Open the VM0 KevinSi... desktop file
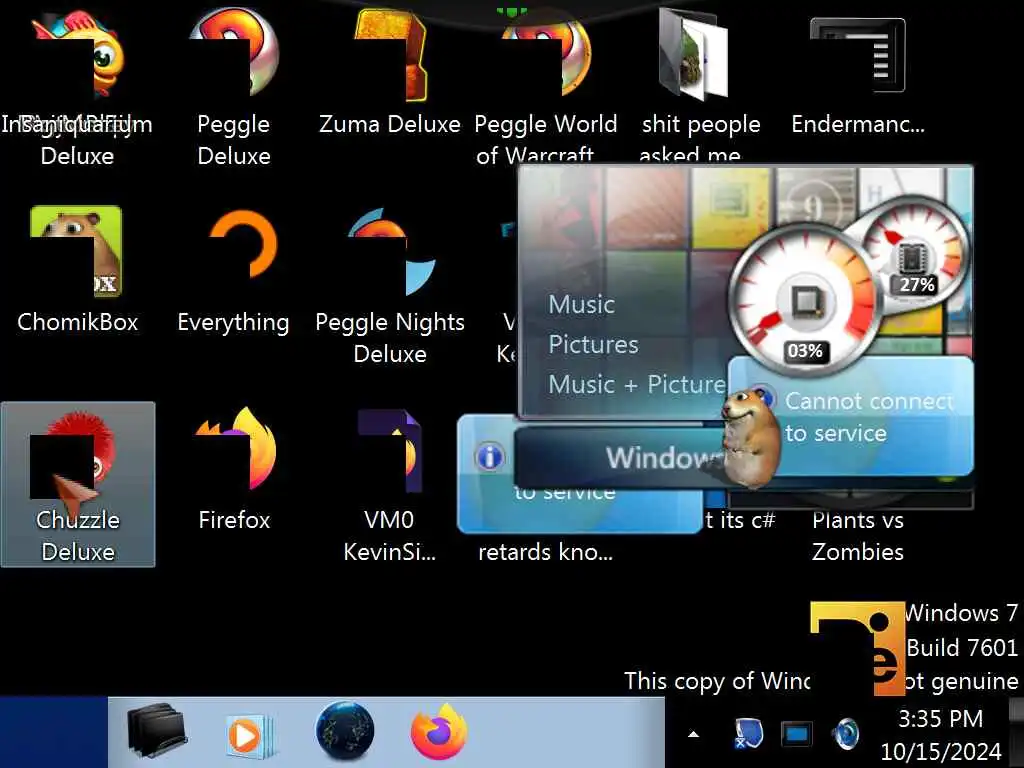This screenshot has width=1024, height=768. point(390,485)
